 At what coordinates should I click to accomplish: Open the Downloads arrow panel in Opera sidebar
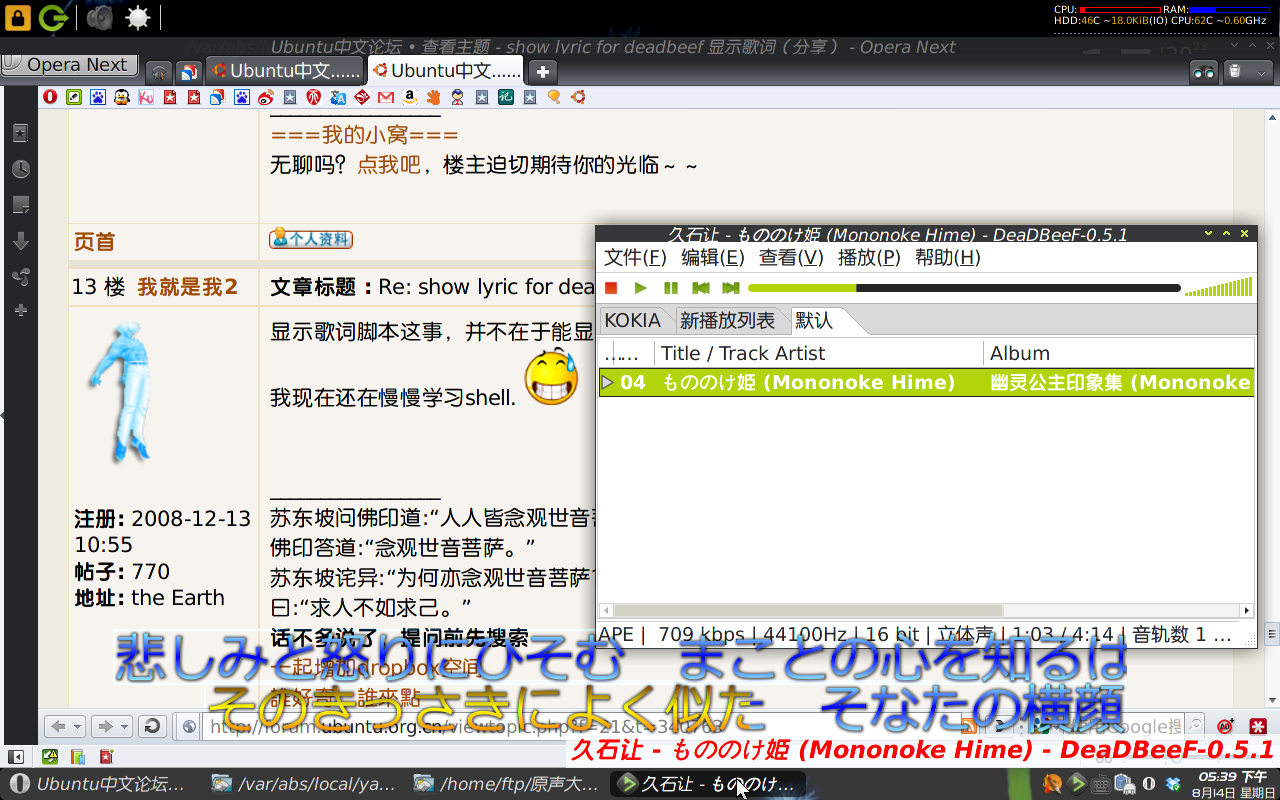point(20,241)
